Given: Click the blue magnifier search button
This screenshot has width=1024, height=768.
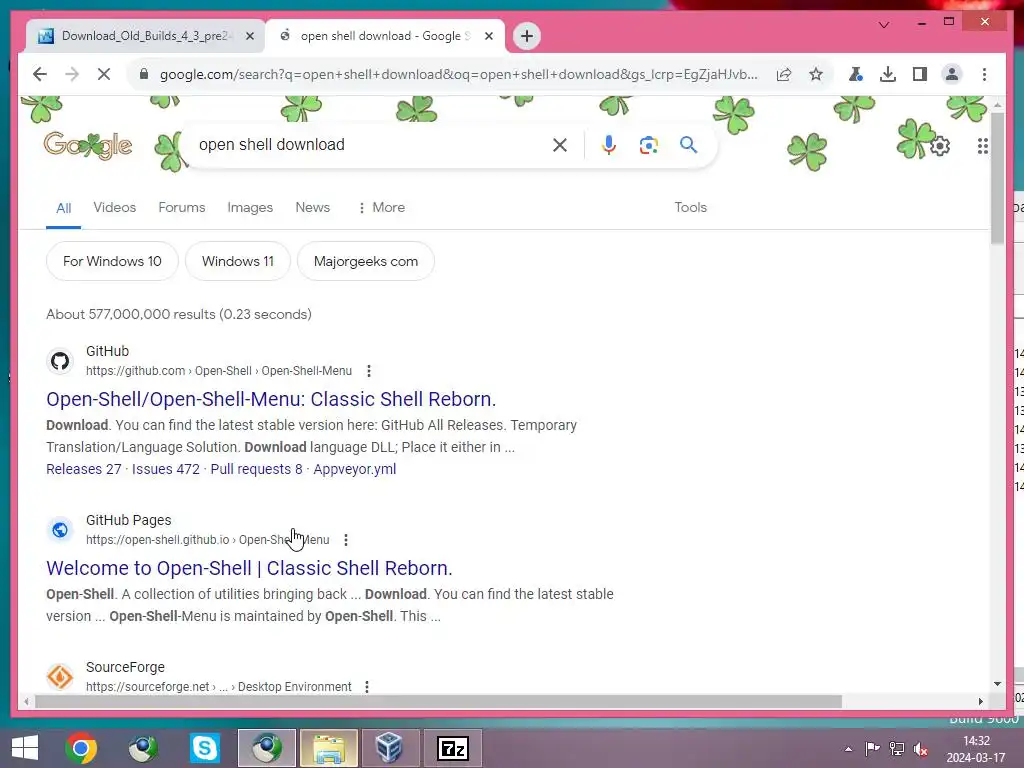Looking at the screenshot, I should [688, 144].
